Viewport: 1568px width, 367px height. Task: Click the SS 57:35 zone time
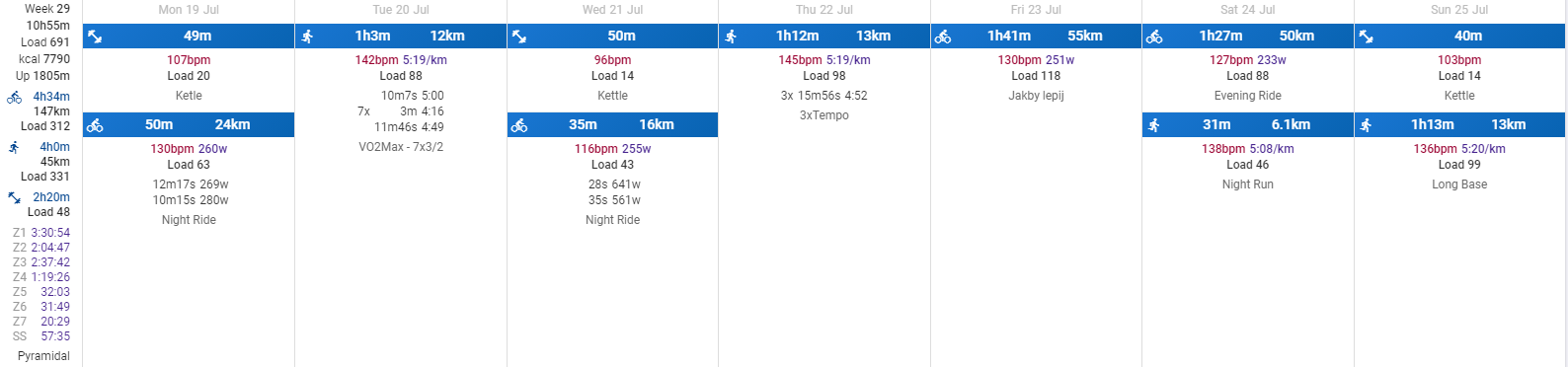pyautogui.click(x=55, y=336)
